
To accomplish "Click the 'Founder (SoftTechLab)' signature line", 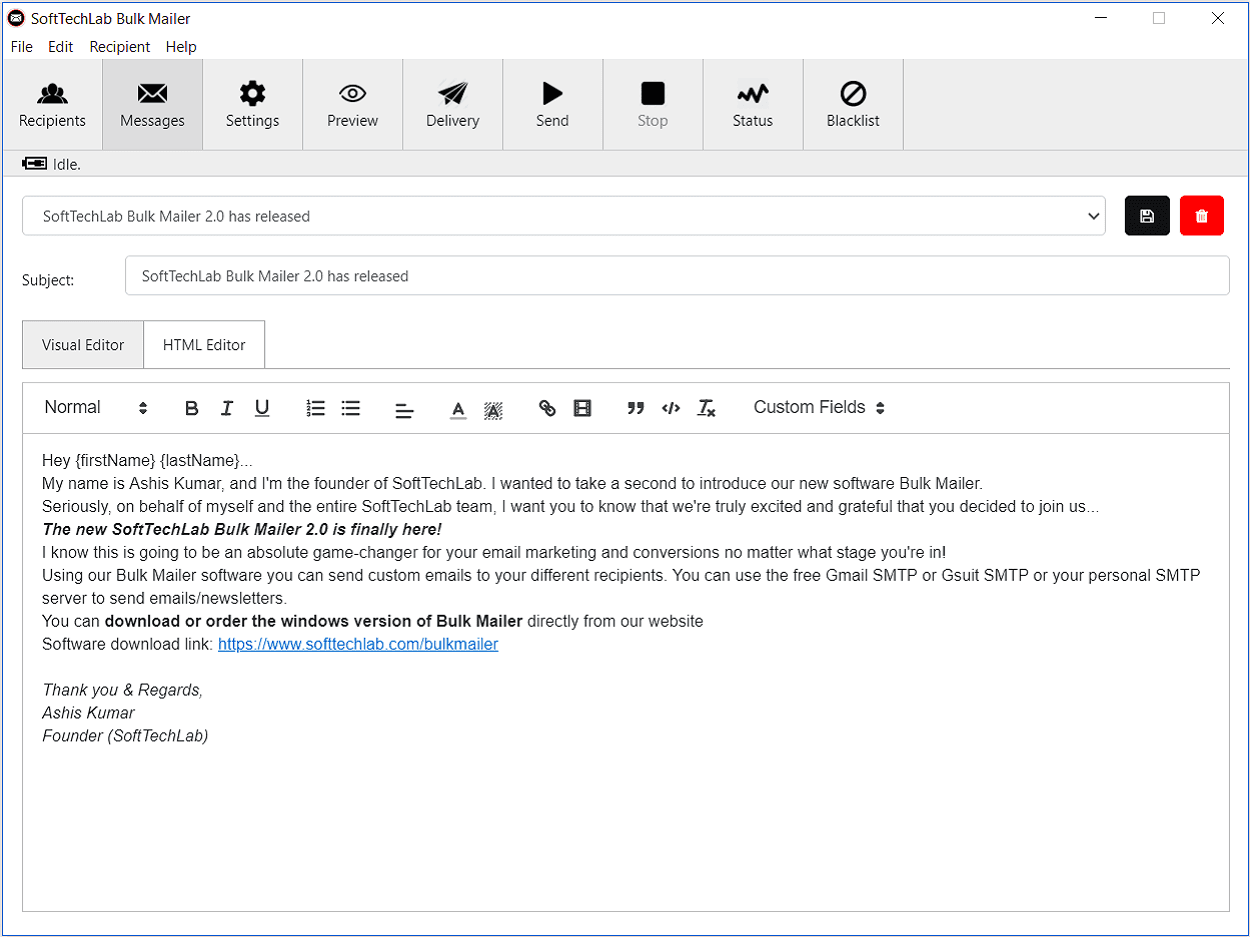I will point(125,736).
